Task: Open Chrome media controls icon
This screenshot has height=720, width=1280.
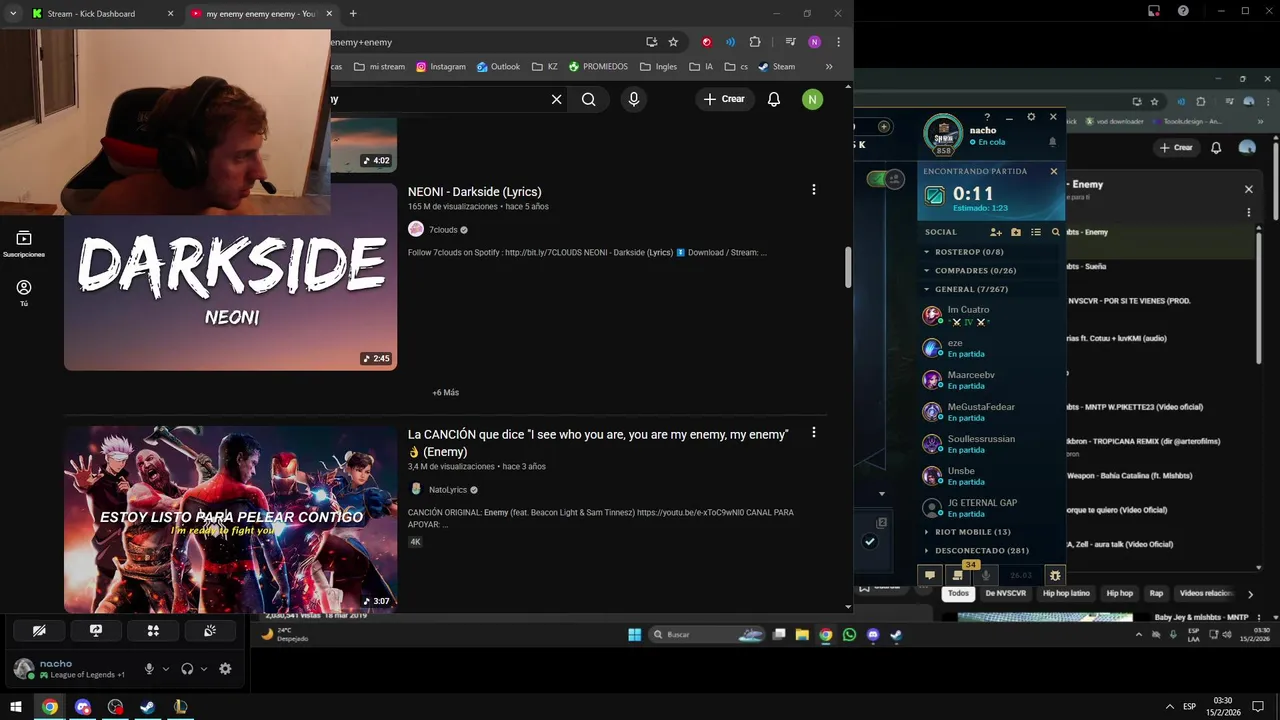Action: [790, 42]
